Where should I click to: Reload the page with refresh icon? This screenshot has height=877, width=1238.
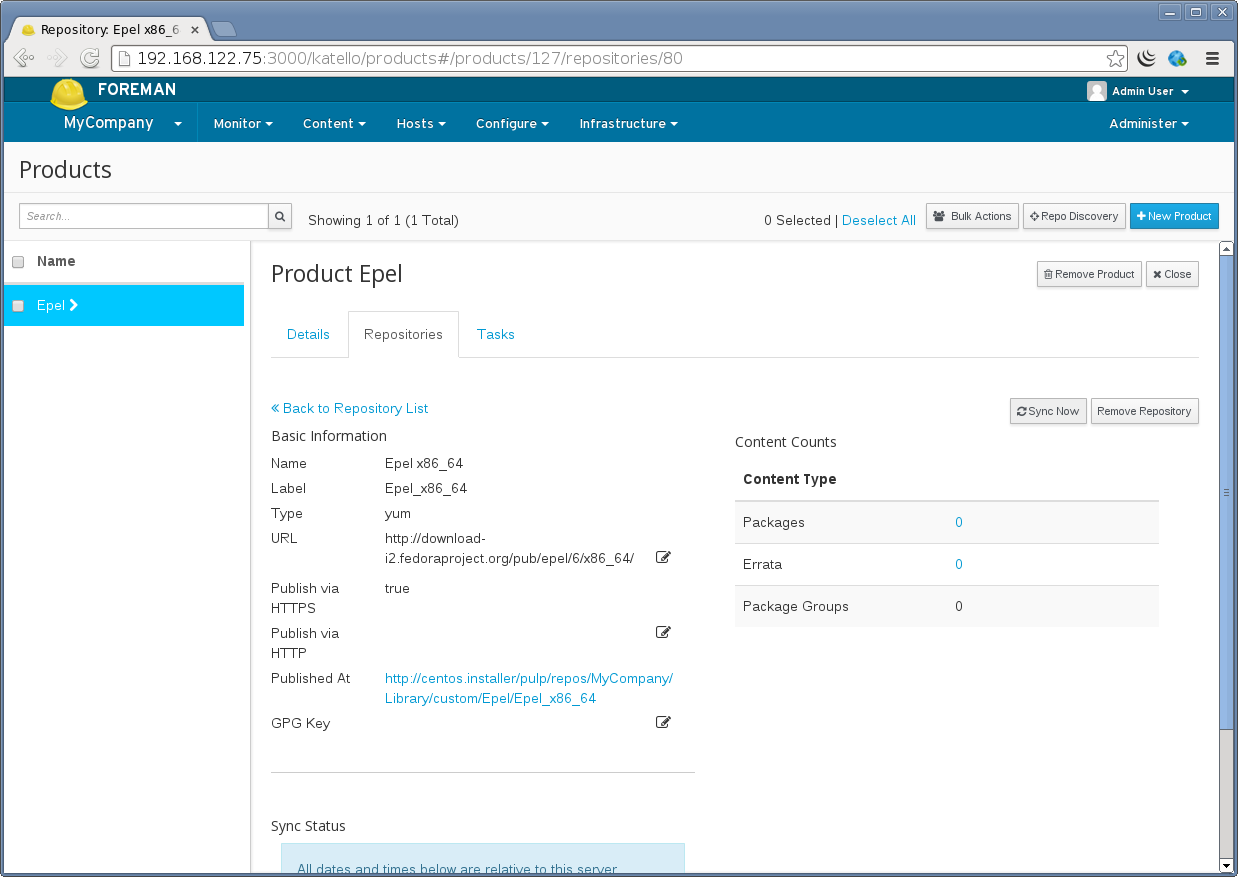point(90,58)
